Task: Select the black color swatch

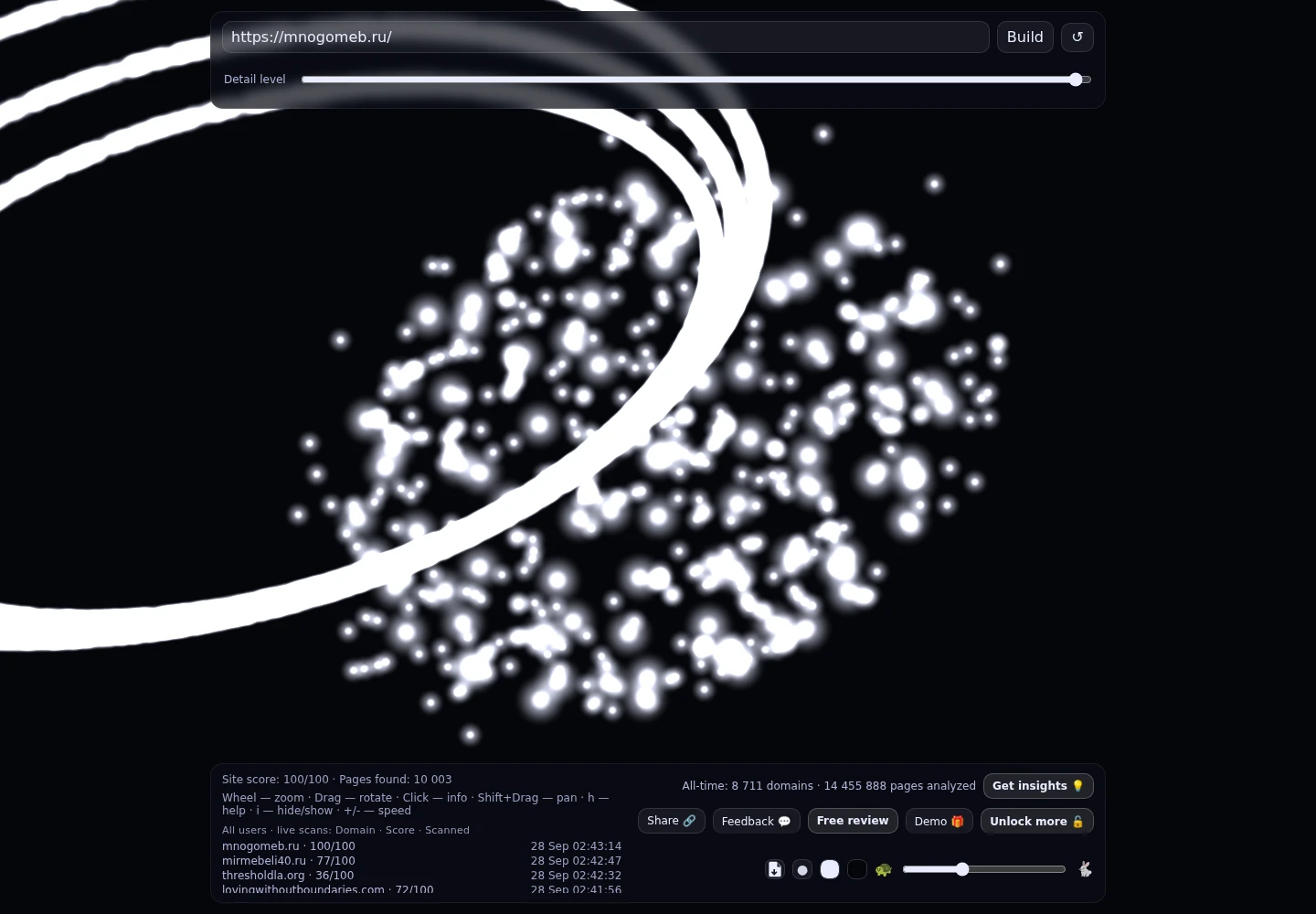Action: pos(857,869)
